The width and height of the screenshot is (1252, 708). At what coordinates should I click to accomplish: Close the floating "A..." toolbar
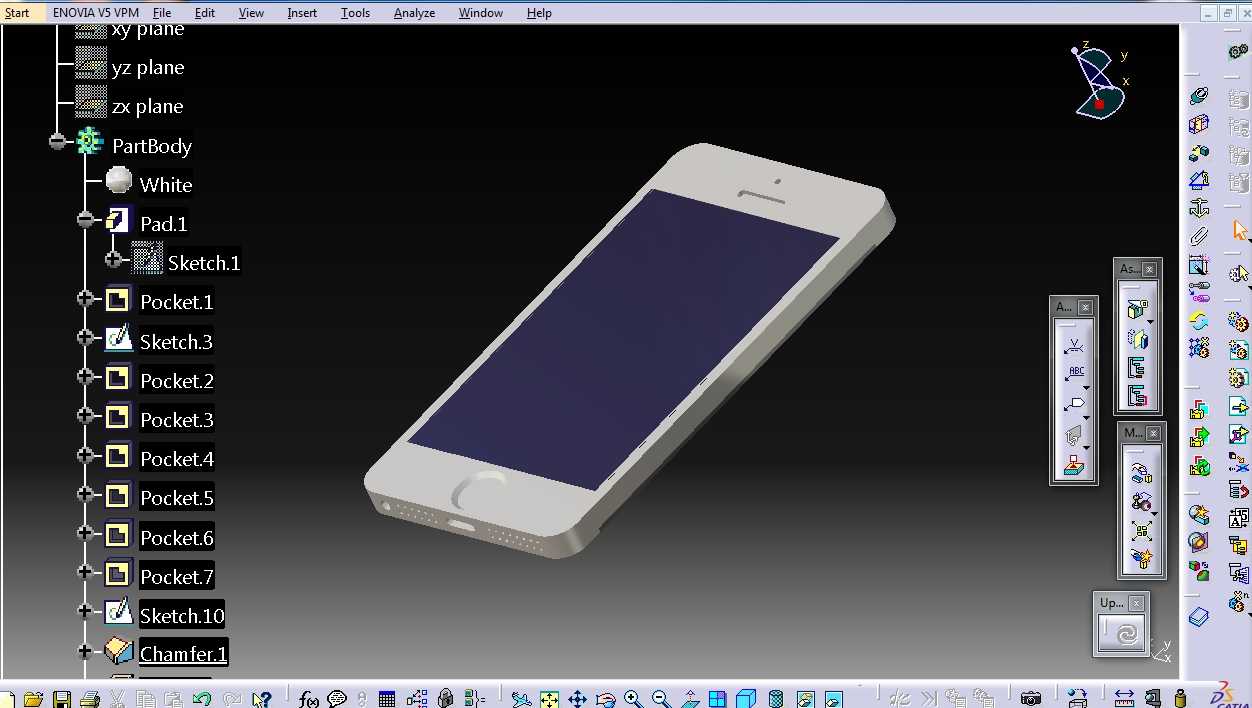tap(1085, 307)
